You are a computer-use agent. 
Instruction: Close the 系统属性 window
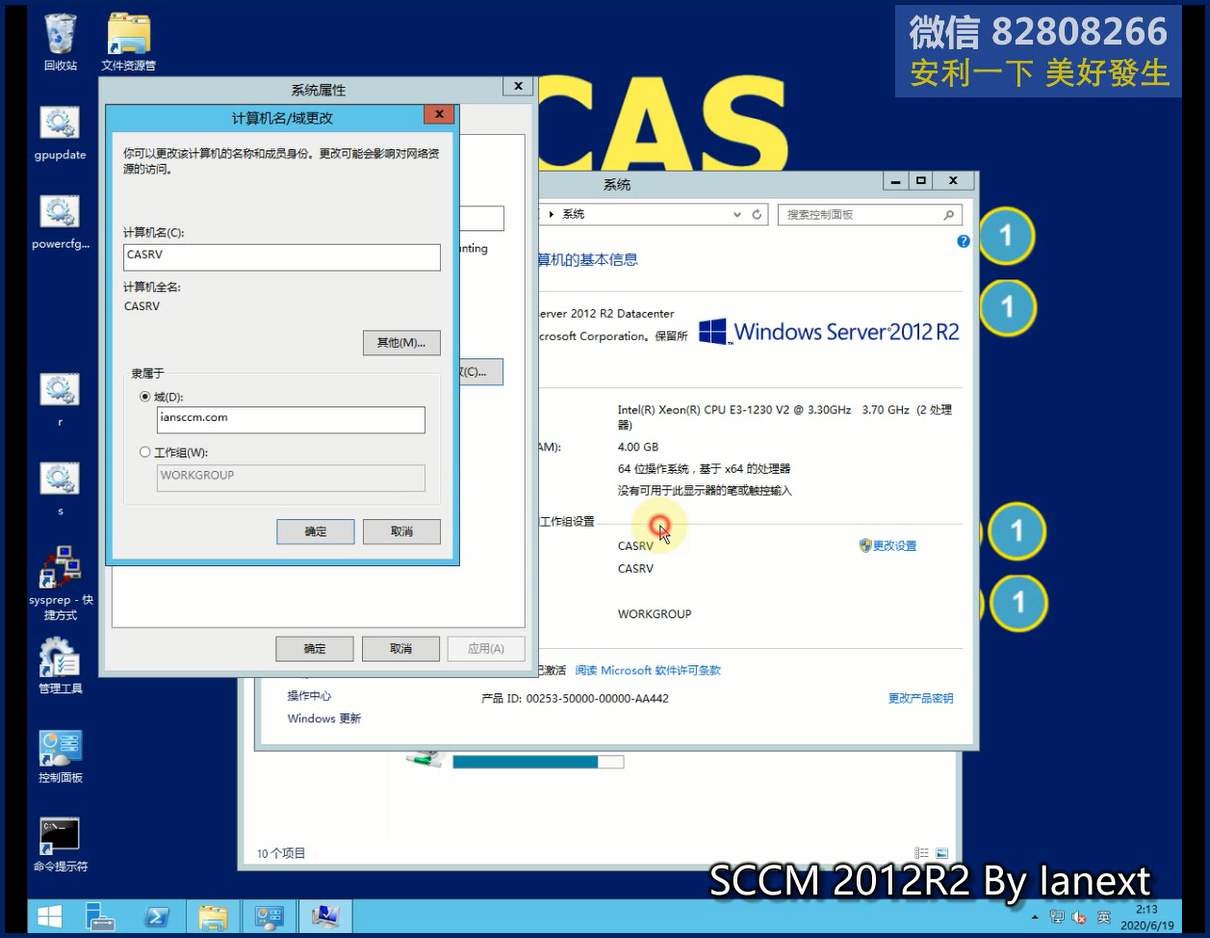pos(517,86)
